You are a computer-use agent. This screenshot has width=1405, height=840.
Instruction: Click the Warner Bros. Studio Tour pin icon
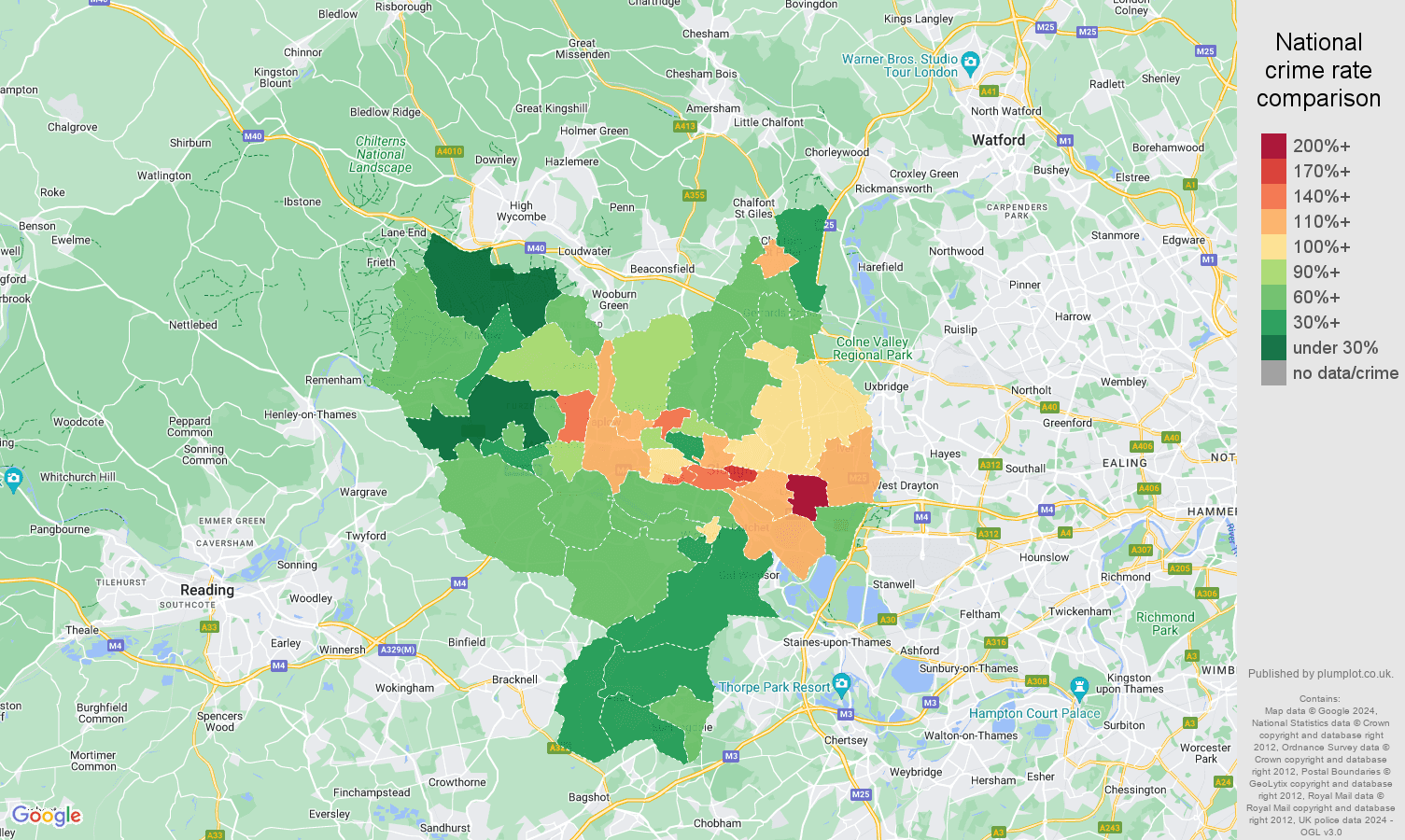click(970, 63)
